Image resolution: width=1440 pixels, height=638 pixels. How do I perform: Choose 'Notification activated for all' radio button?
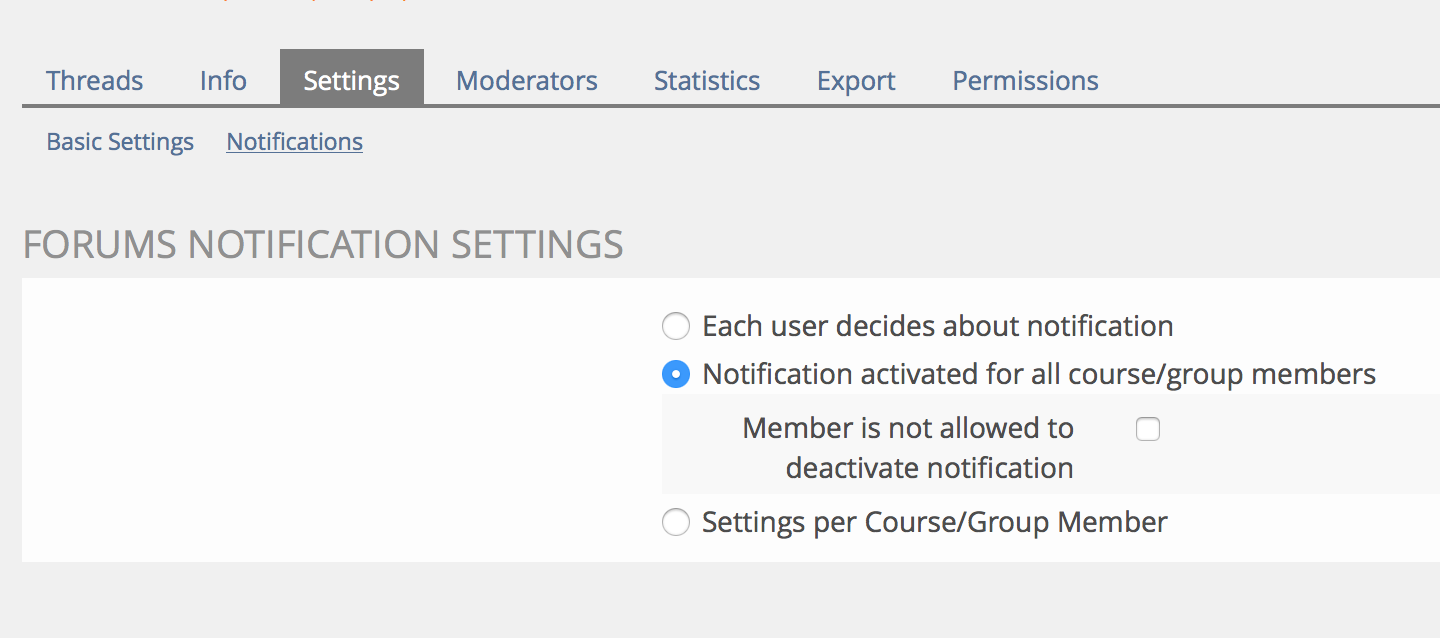(x=676, y=375)
